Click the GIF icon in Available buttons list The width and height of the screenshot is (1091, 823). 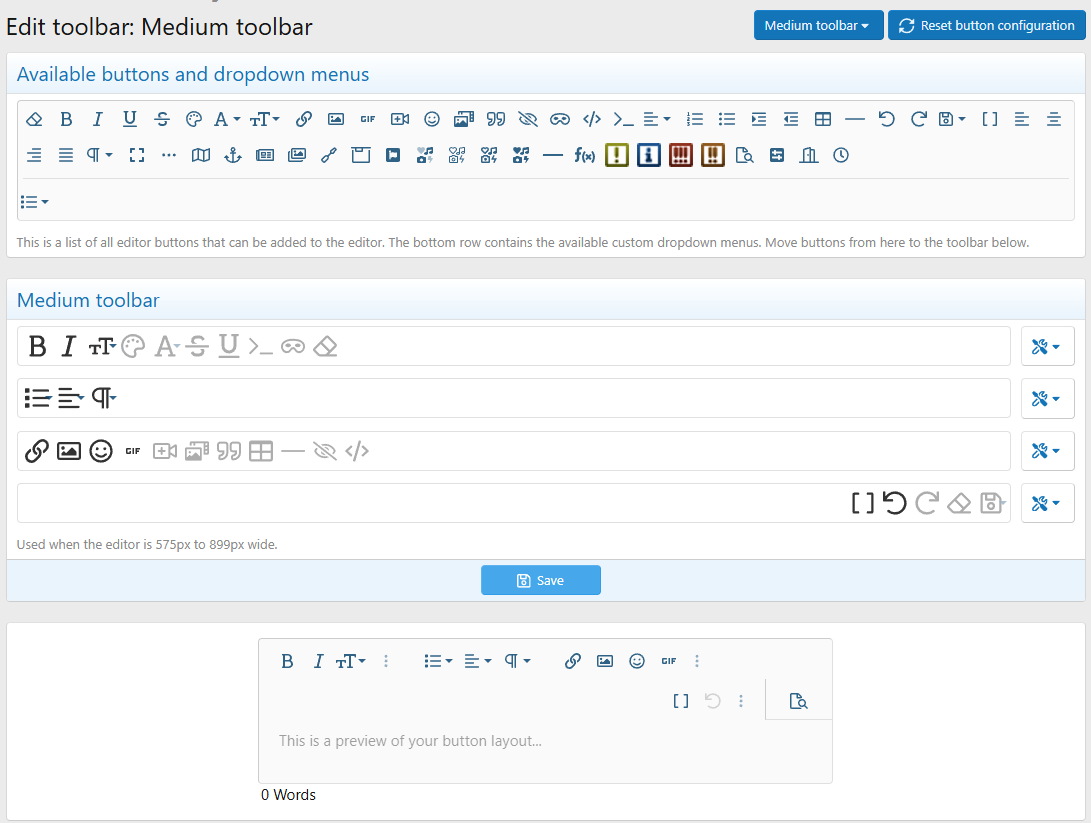click(367, 119)
